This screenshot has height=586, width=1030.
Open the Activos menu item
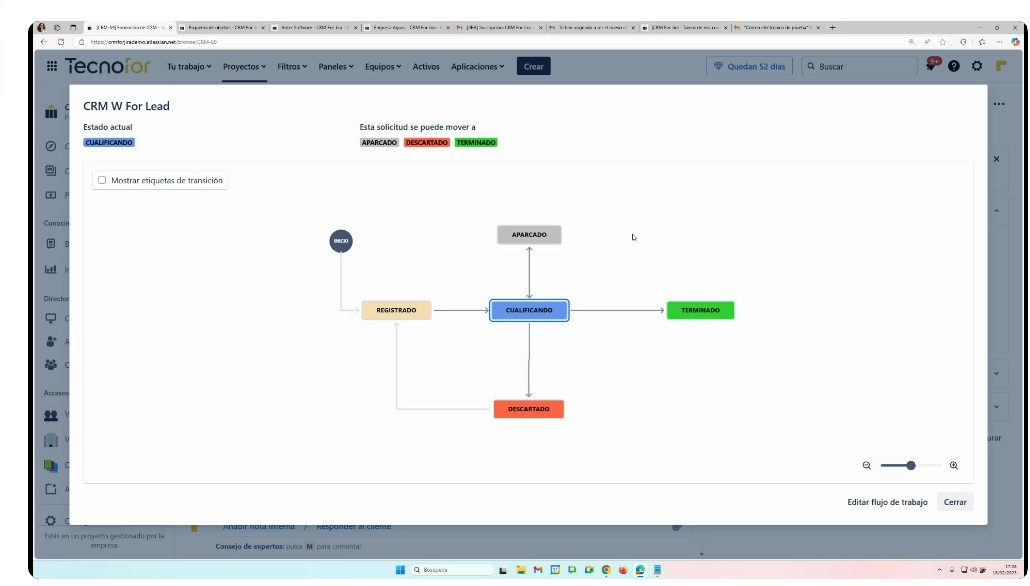point(426,66)
